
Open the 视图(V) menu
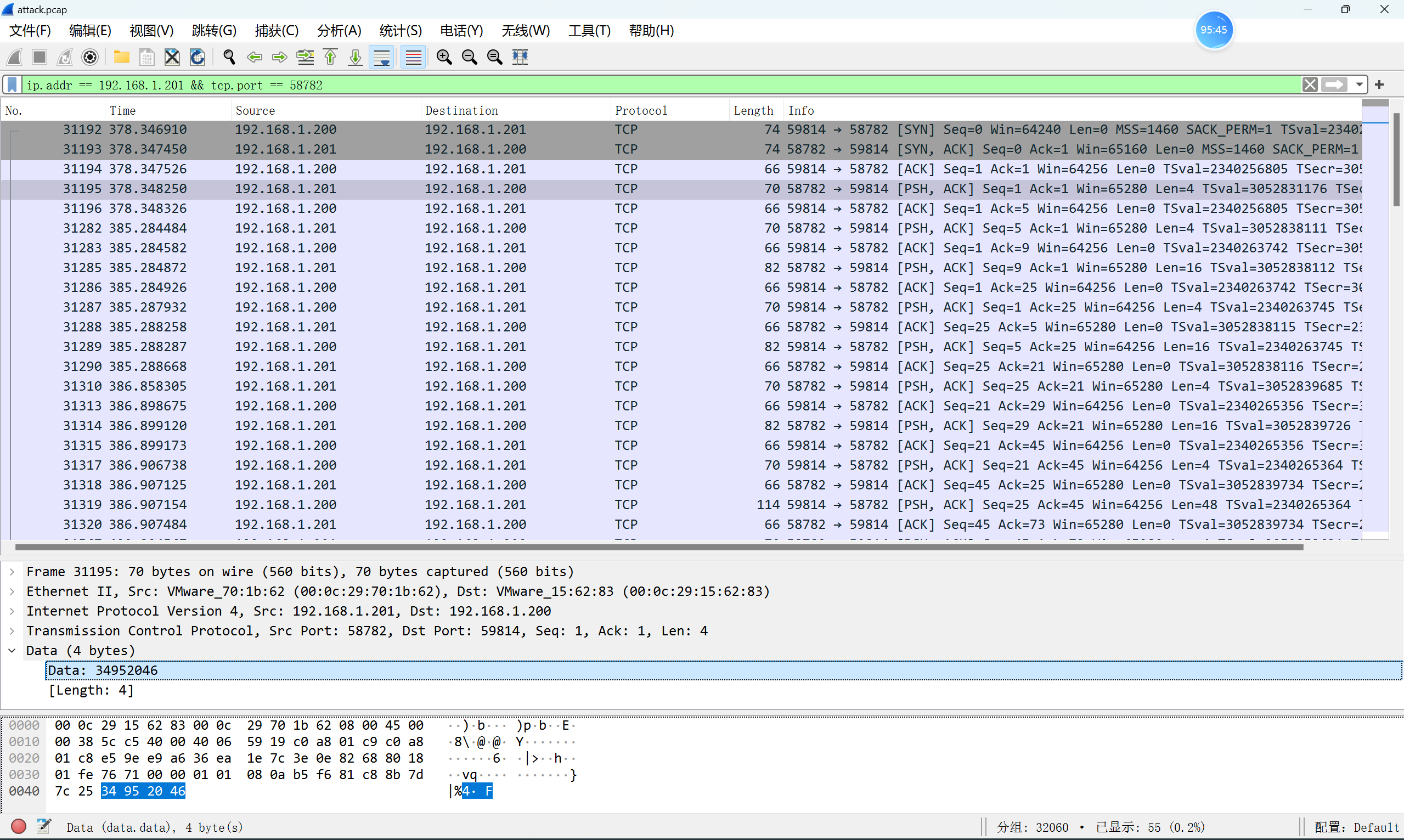point(151,31)
